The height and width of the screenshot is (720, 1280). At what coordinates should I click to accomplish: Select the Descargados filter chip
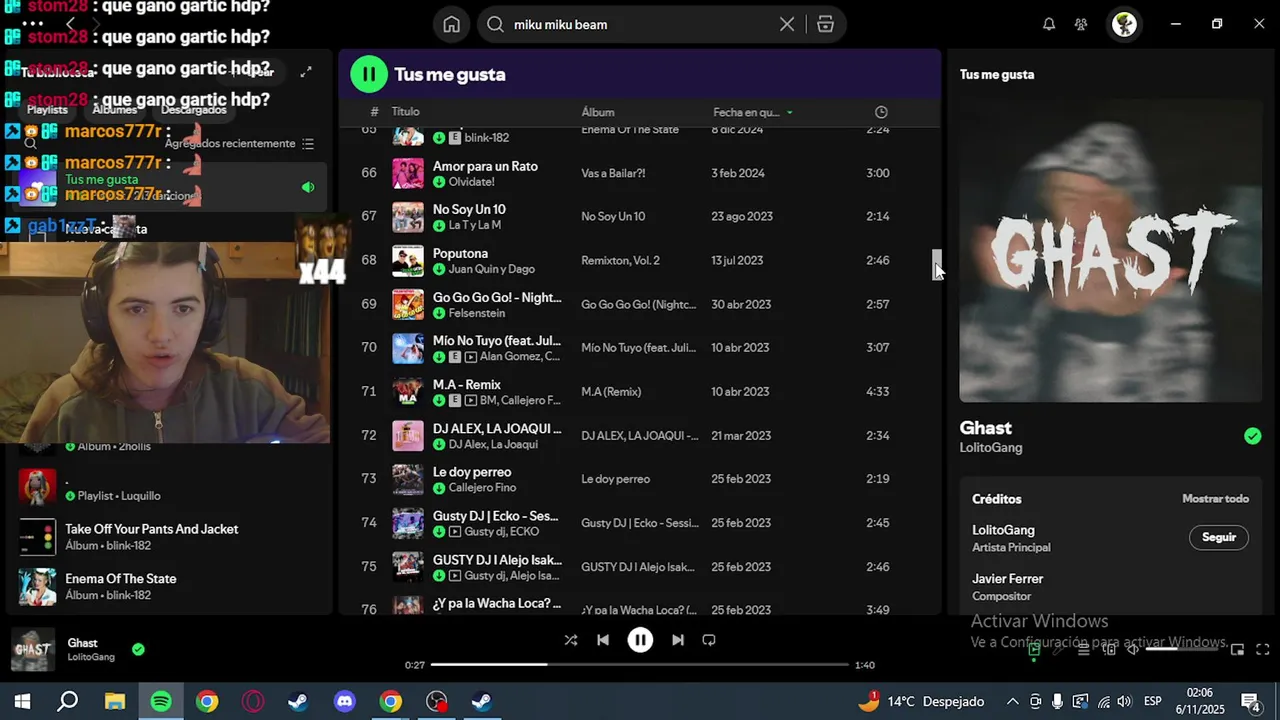point(193,109)
